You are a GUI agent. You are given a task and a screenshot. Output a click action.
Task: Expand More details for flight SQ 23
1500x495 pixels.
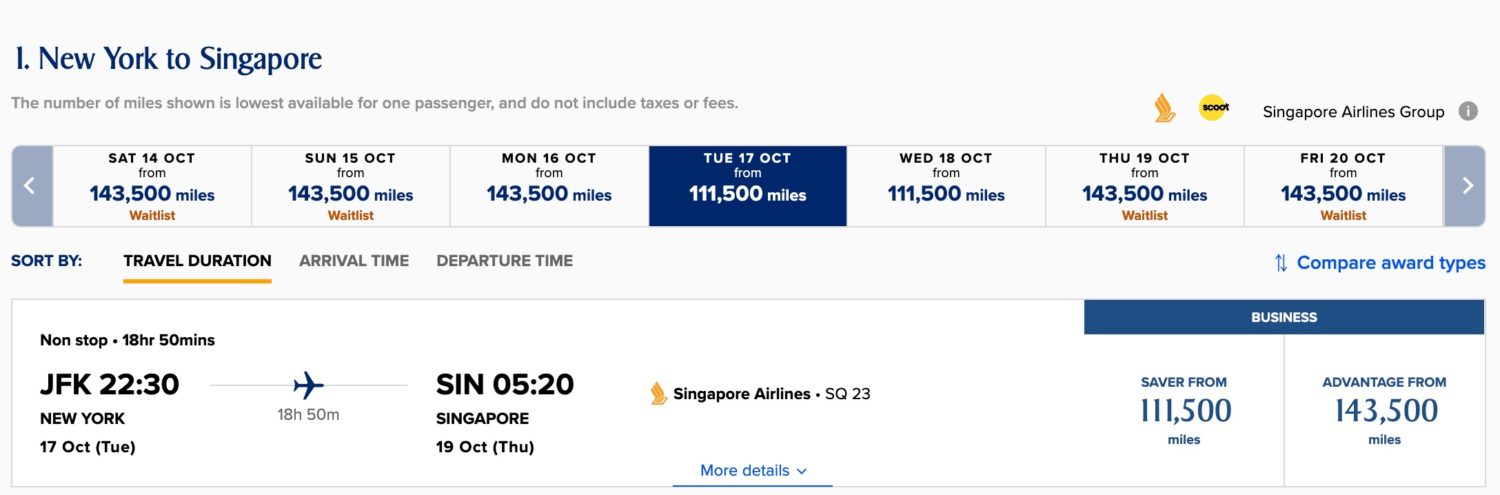click(753, 471)
